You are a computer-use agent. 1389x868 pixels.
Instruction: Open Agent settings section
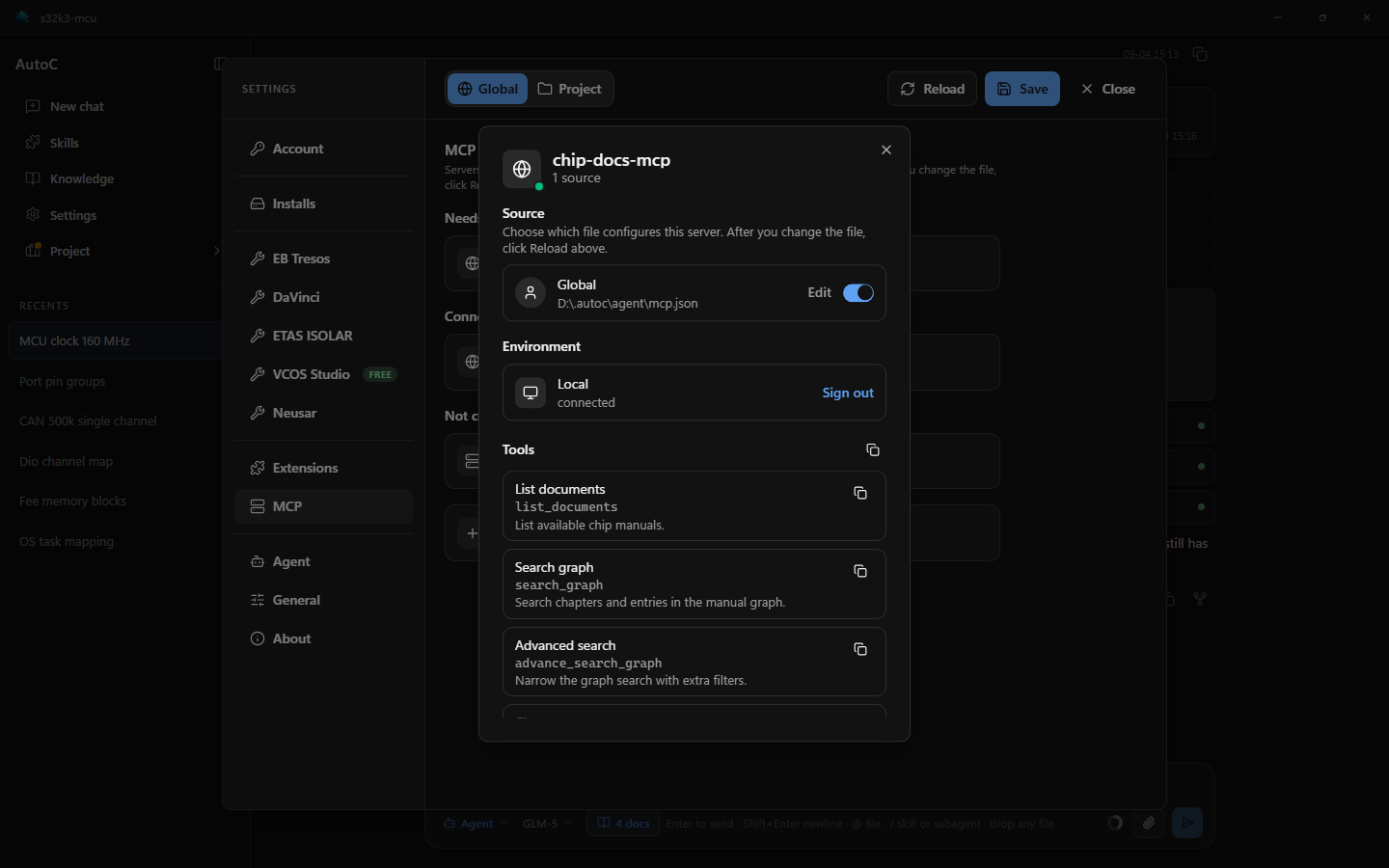[323, 561]
